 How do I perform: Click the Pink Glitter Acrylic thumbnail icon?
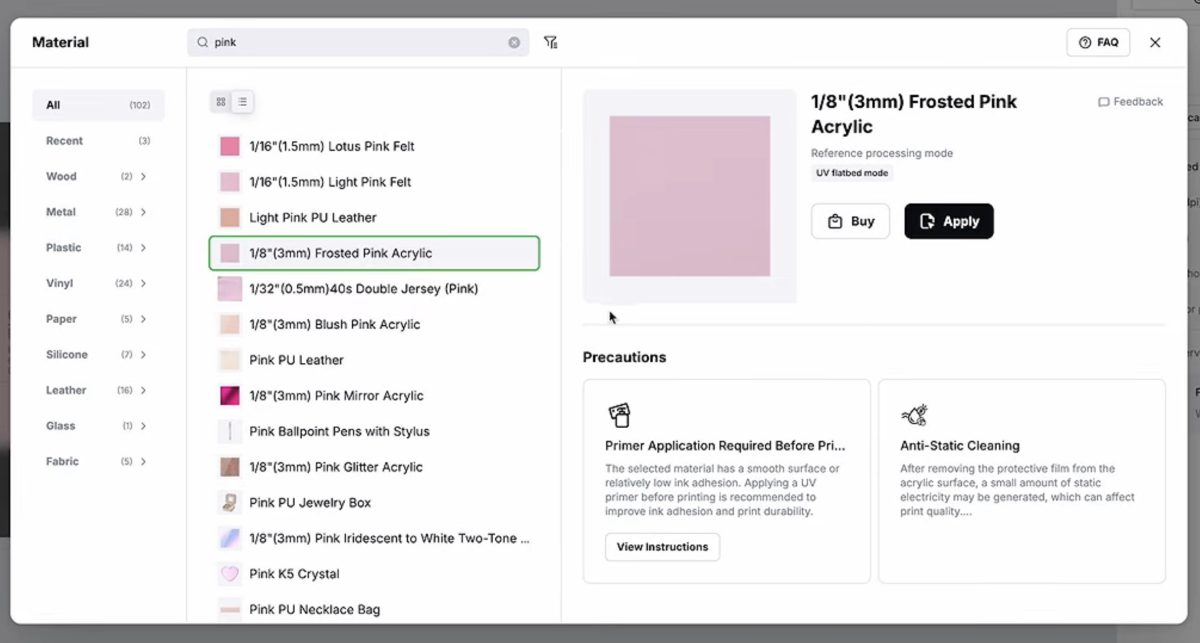[x=230, y=467]
